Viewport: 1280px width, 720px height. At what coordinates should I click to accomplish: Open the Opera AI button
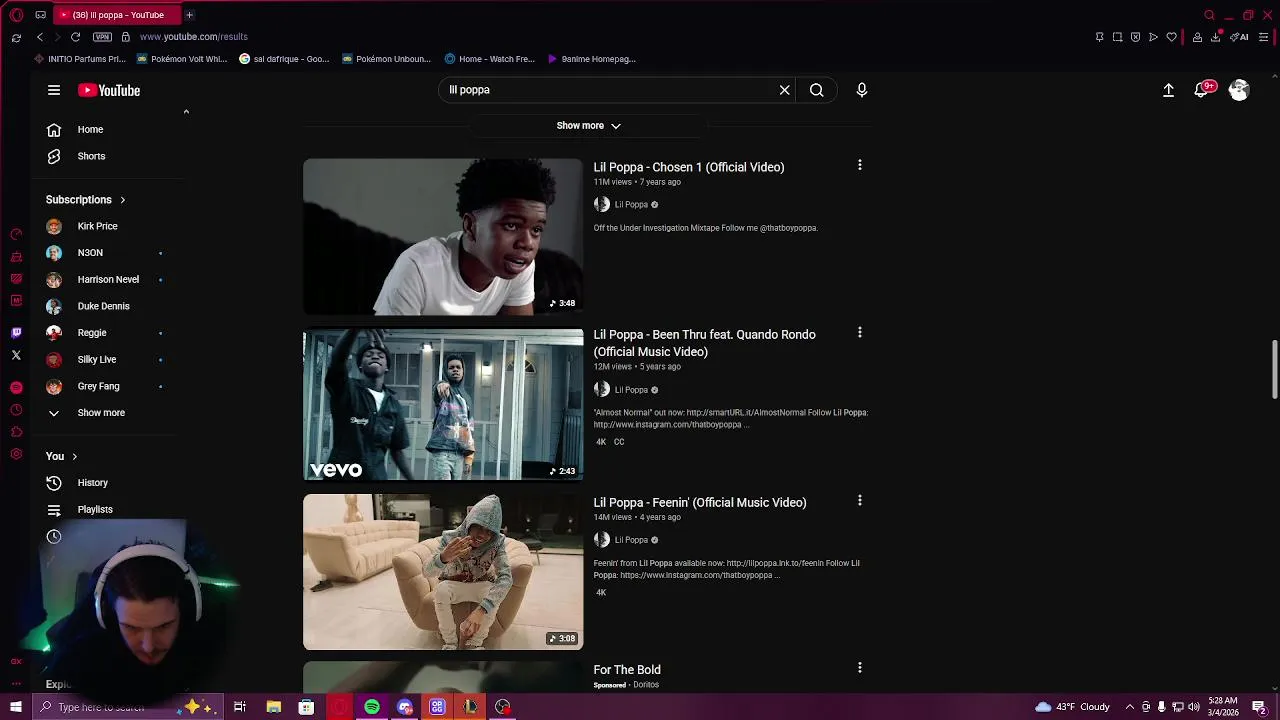coord(1240,37)
